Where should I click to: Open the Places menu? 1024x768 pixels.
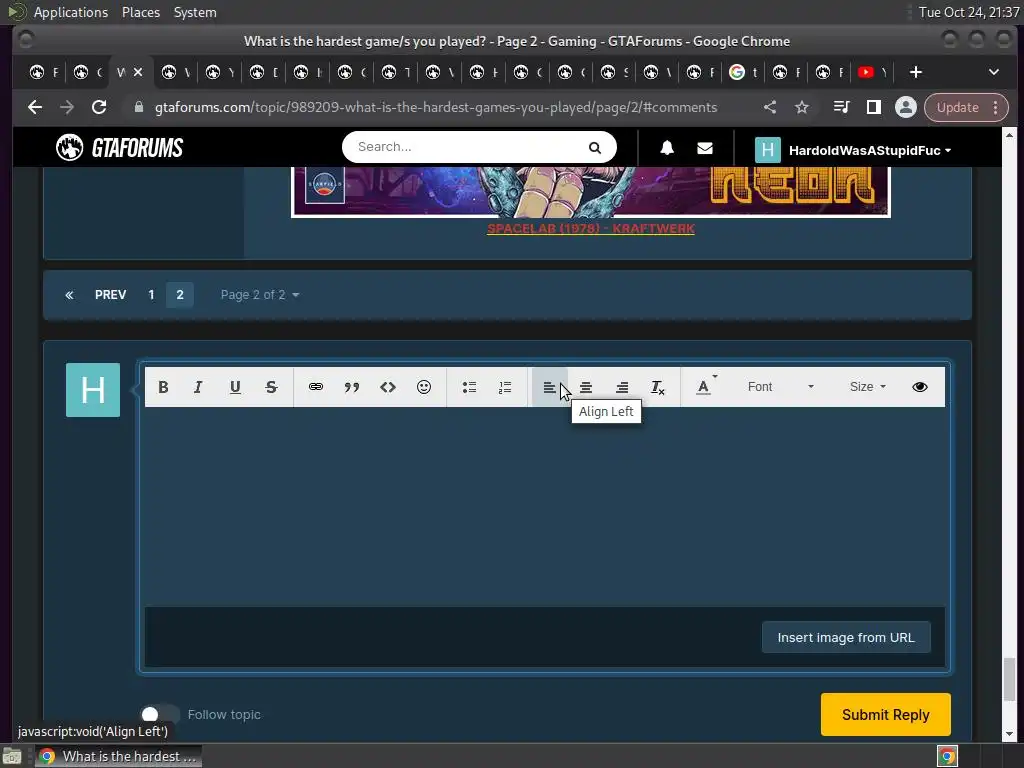point(140,12)
